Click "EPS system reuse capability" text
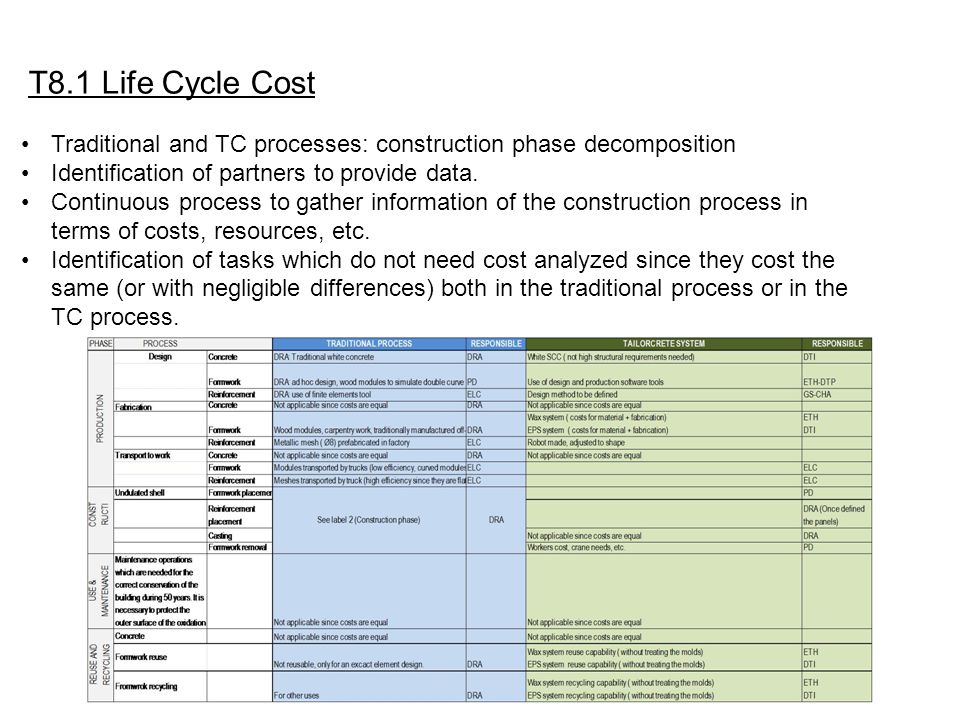 (616, 664)
